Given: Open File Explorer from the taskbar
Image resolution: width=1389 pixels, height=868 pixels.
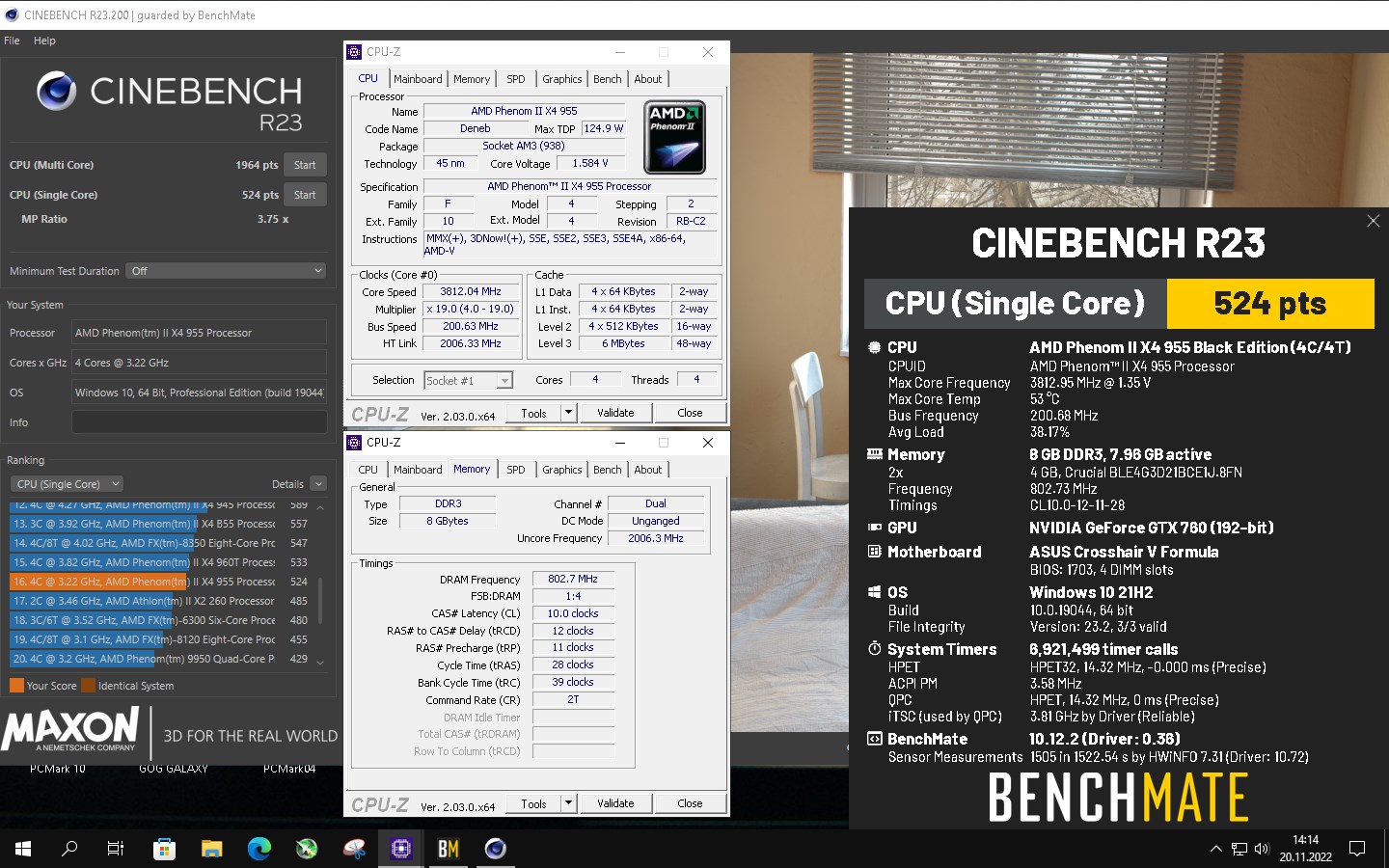Looking at the screenshot, I should [x=211, y=849].
